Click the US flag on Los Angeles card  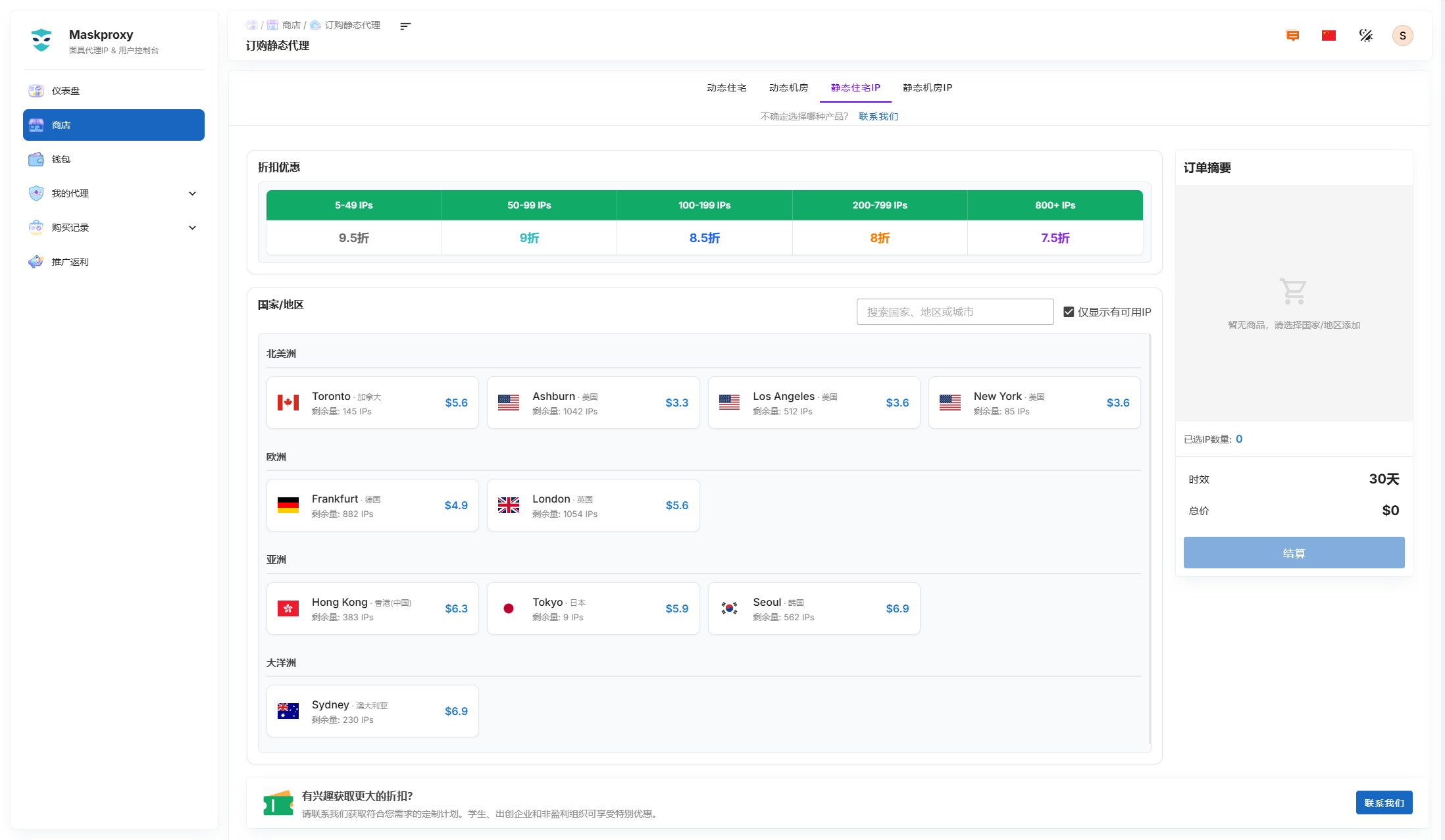(x=729, y=403)
